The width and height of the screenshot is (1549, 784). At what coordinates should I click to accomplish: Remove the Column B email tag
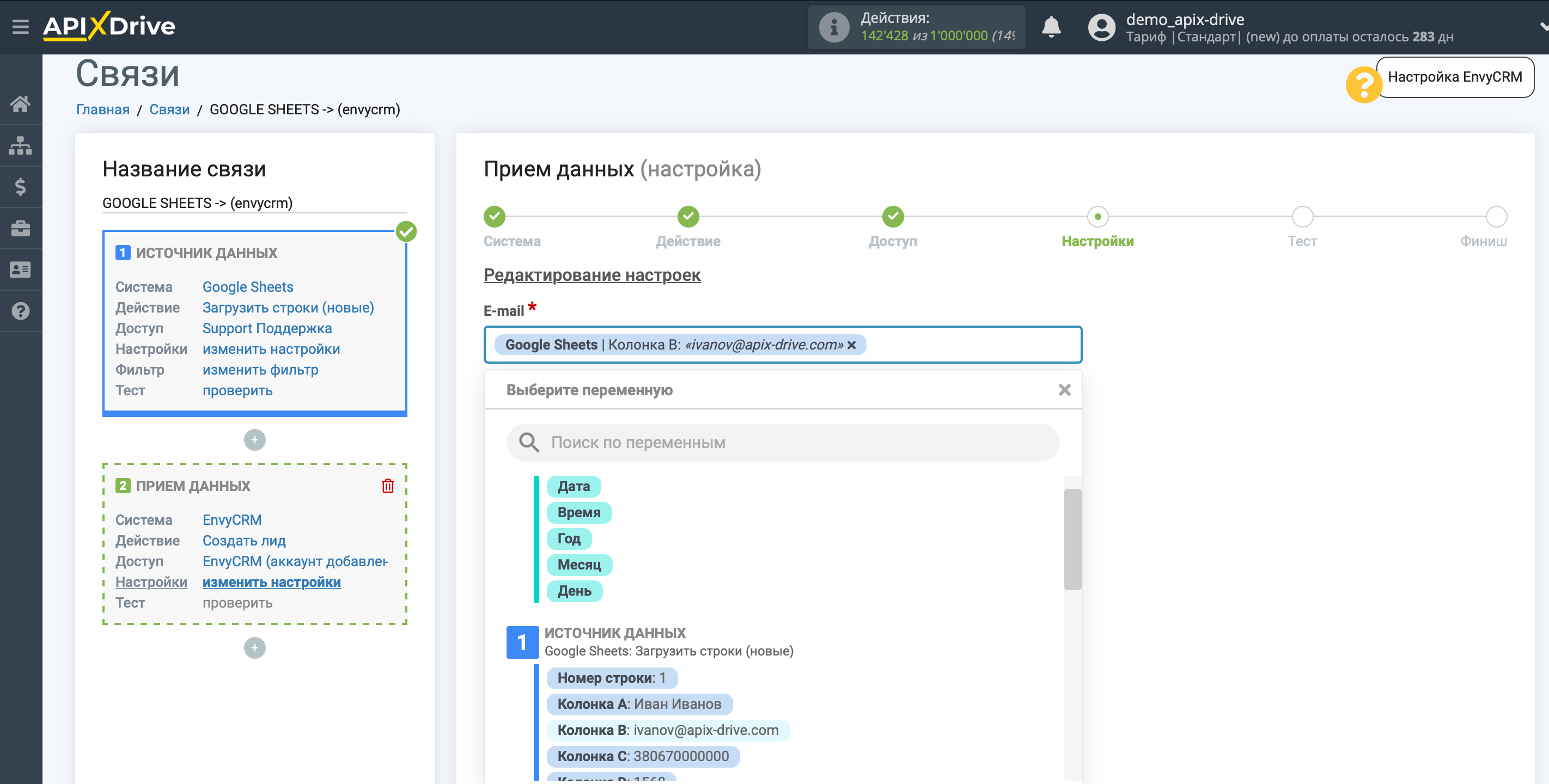851,345
